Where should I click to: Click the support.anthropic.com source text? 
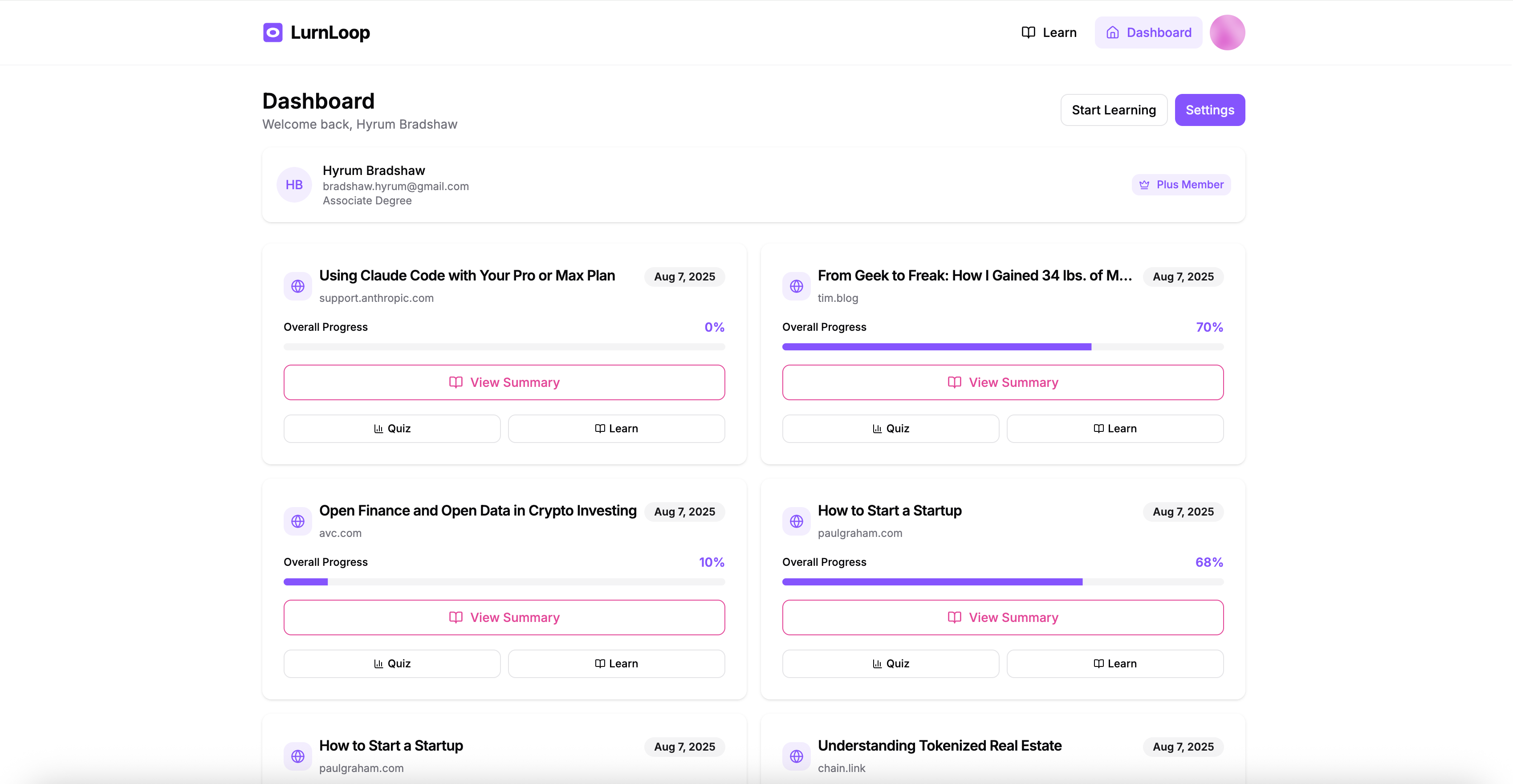pyautogui.click(x=377, y=298)
